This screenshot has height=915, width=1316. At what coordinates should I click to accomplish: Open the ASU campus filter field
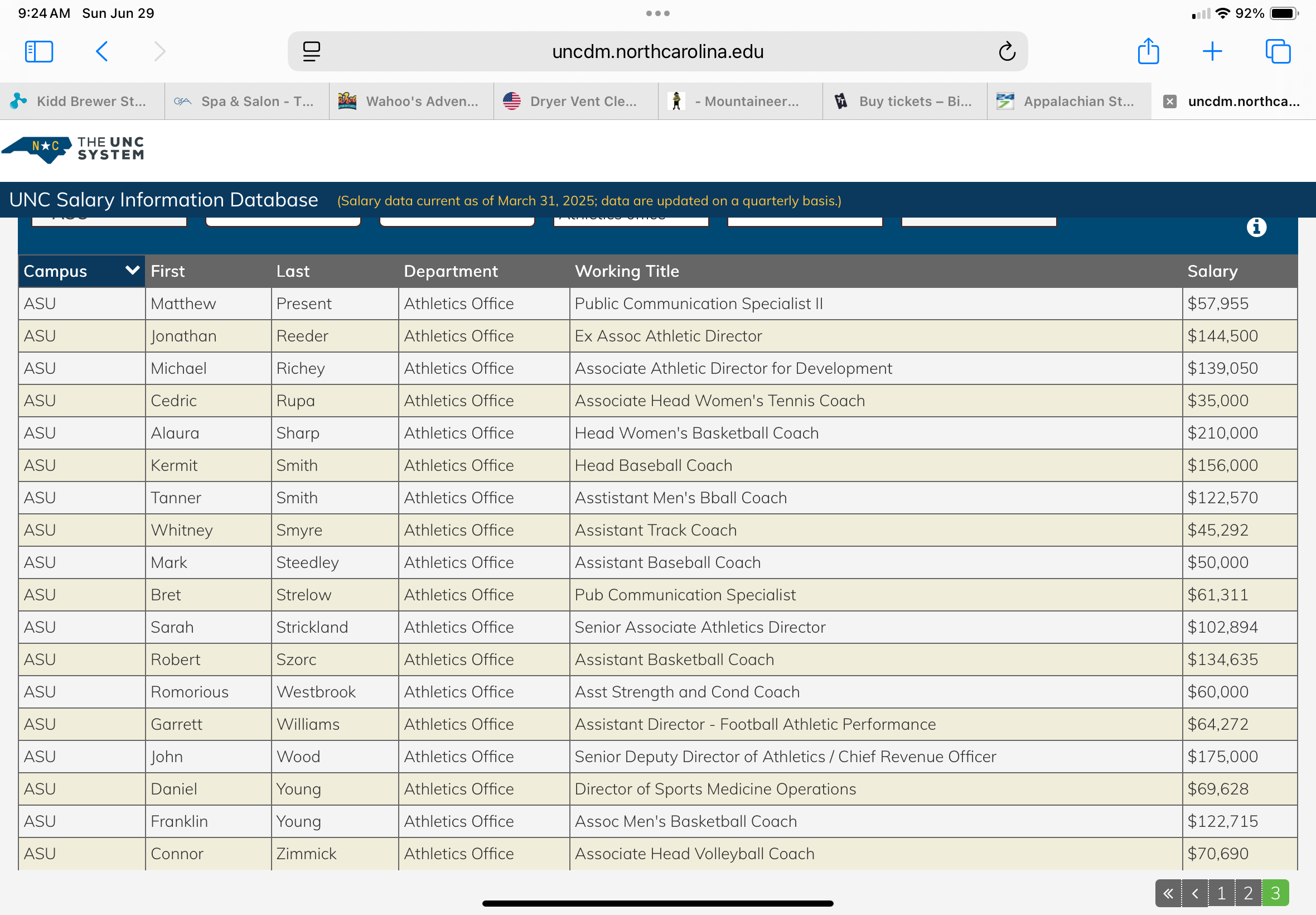109,221
